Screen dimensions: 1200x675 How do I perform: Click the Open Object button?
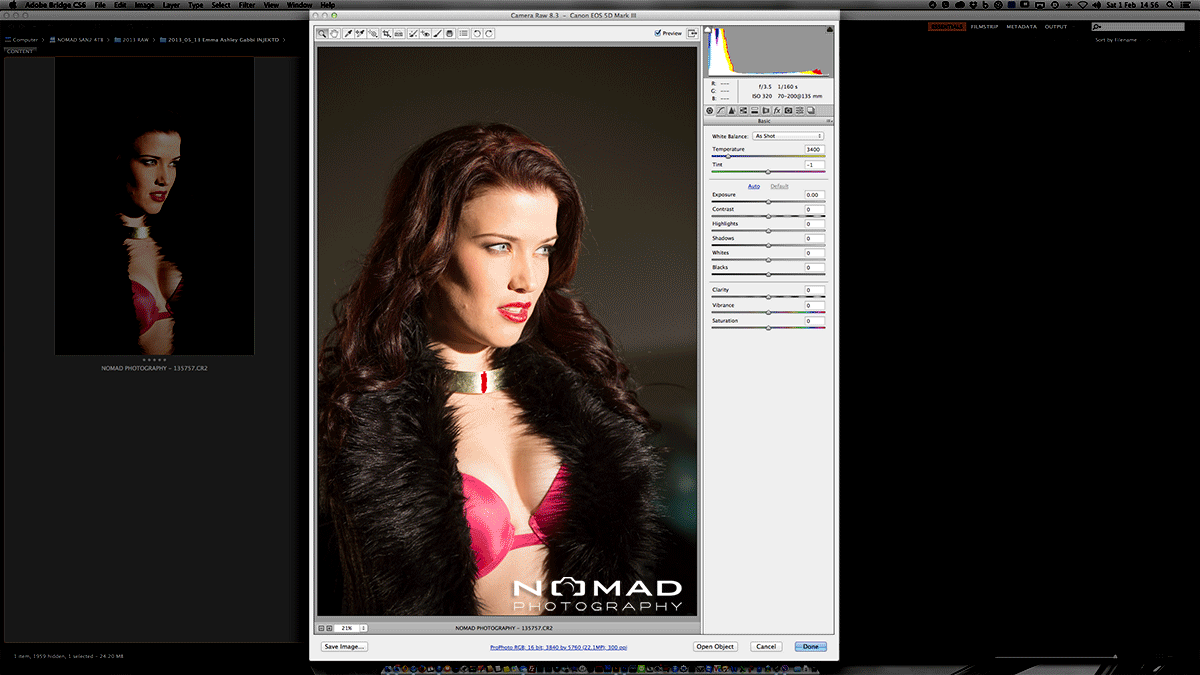(715, 647)
